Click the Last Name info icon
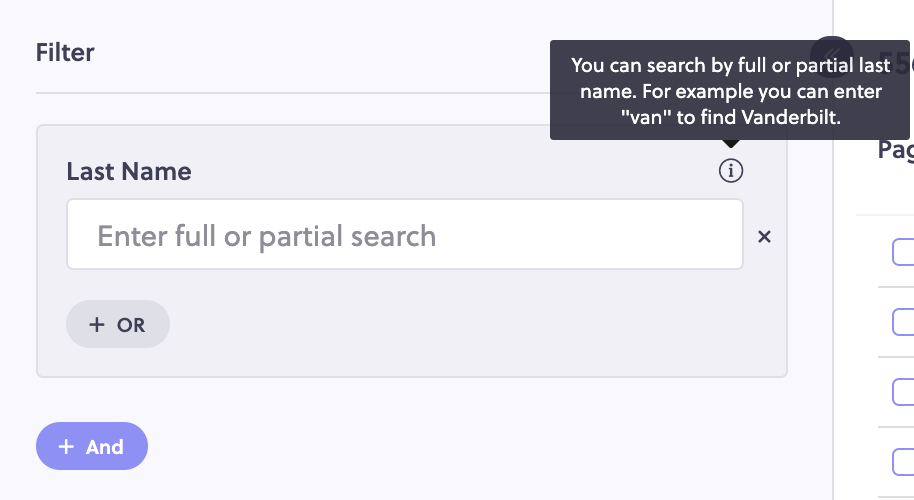The image size is (914, 500). pyautogui.click(x=730, y=171)
